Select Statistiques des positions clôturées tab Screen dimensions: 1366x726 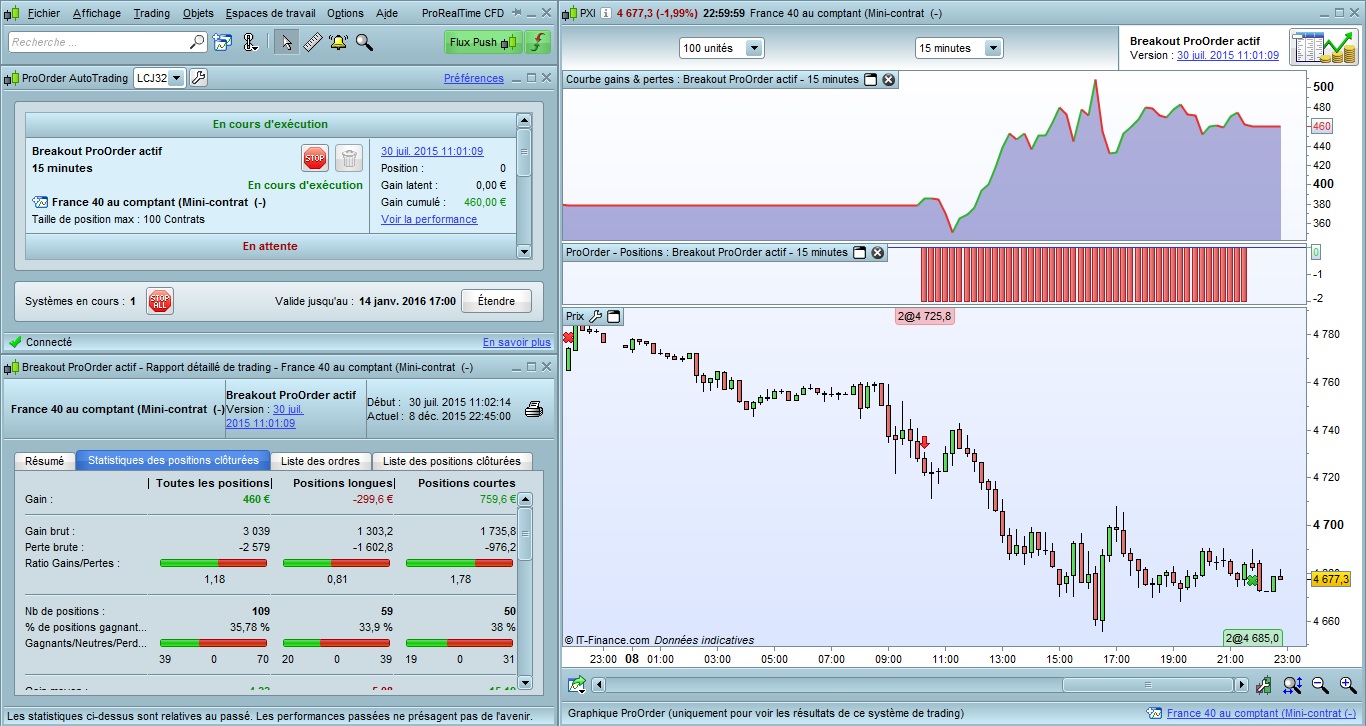173,460
